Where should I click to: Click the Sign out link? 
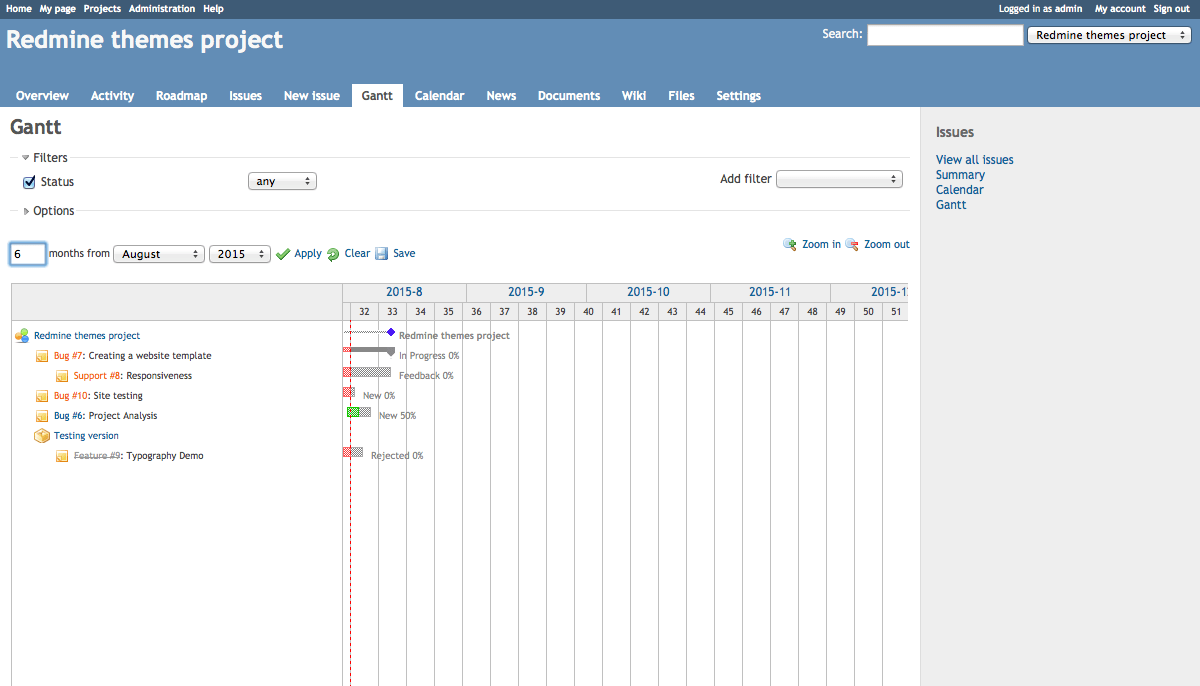click(x=1172, y=9)
